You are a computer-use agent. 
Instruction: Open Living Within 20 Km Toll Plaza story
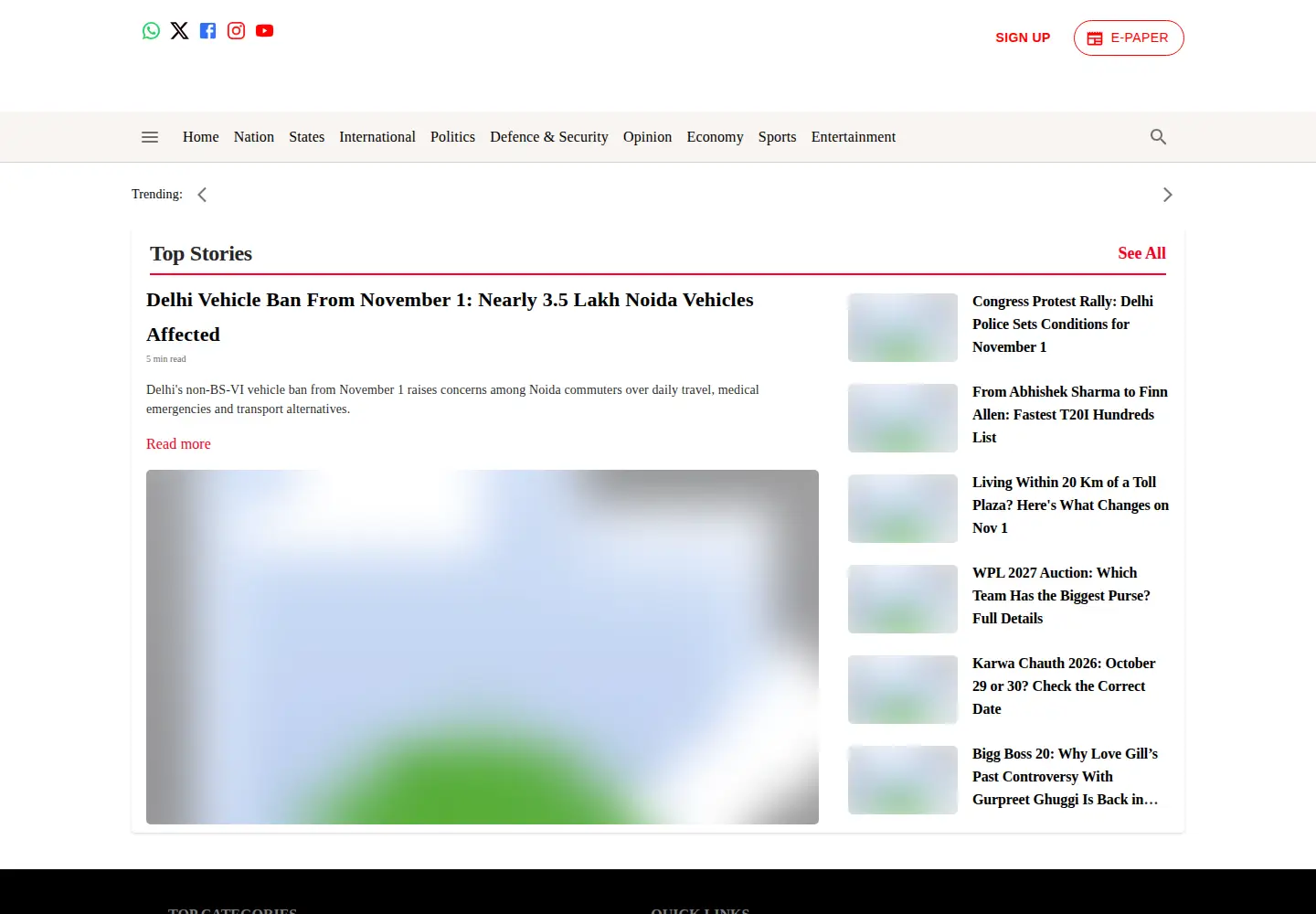click(x=1070, y=505)
